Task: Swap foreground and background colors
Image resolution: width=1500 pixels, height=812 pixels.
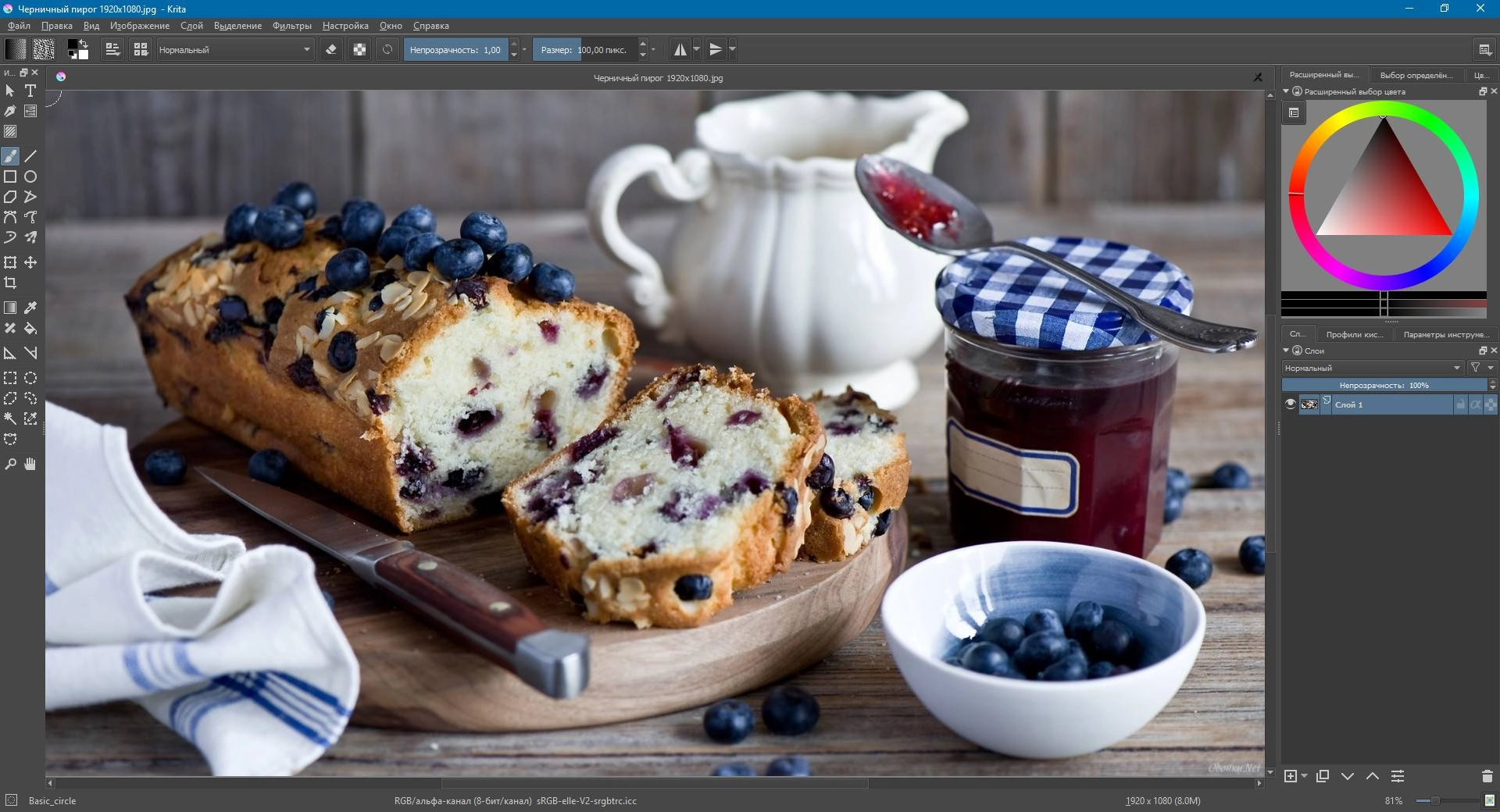Action: click(x=84, y=44)
